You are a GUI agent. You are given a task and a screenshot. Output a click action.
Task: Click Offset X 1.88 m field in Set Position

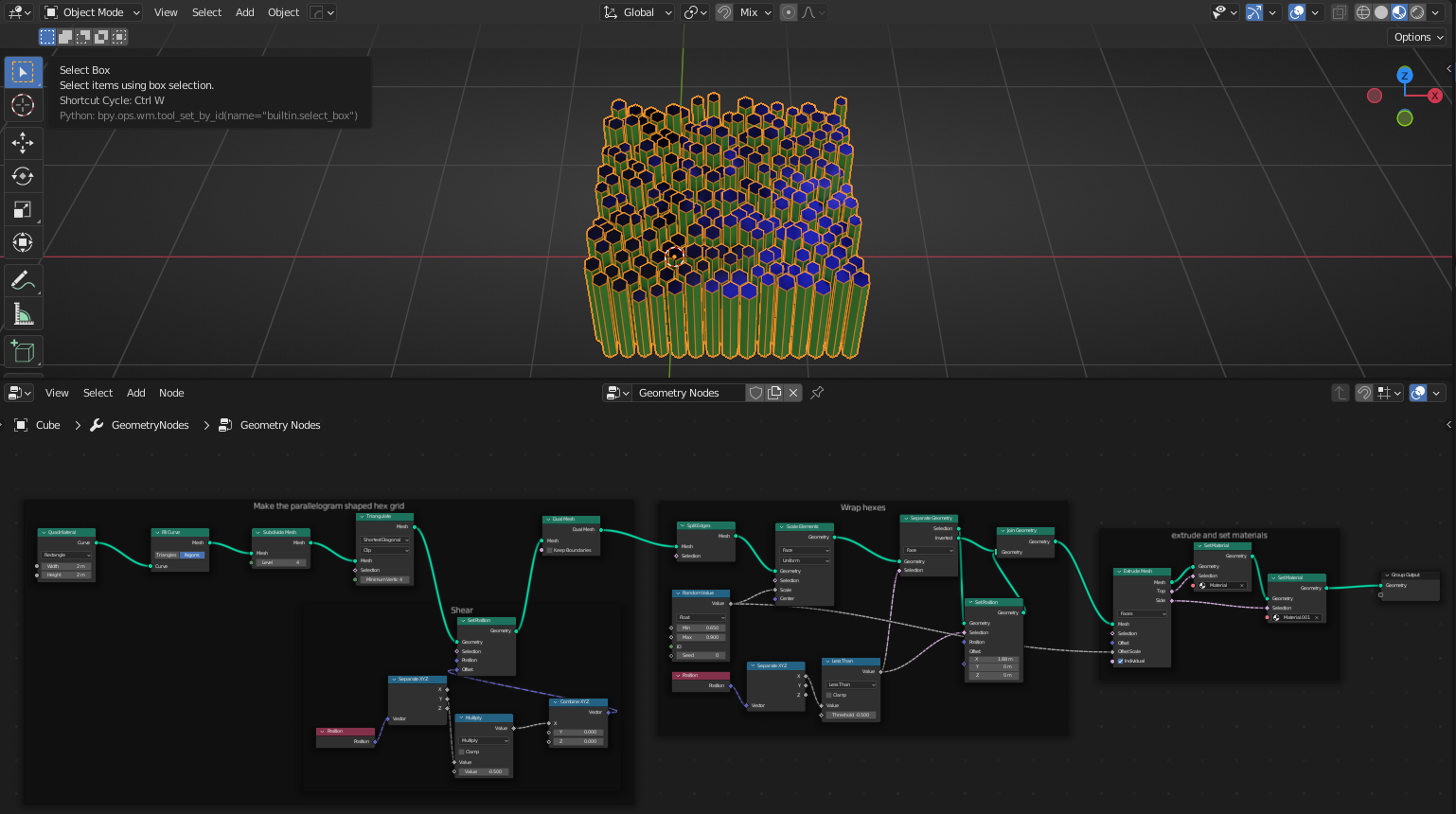(993, 659)
